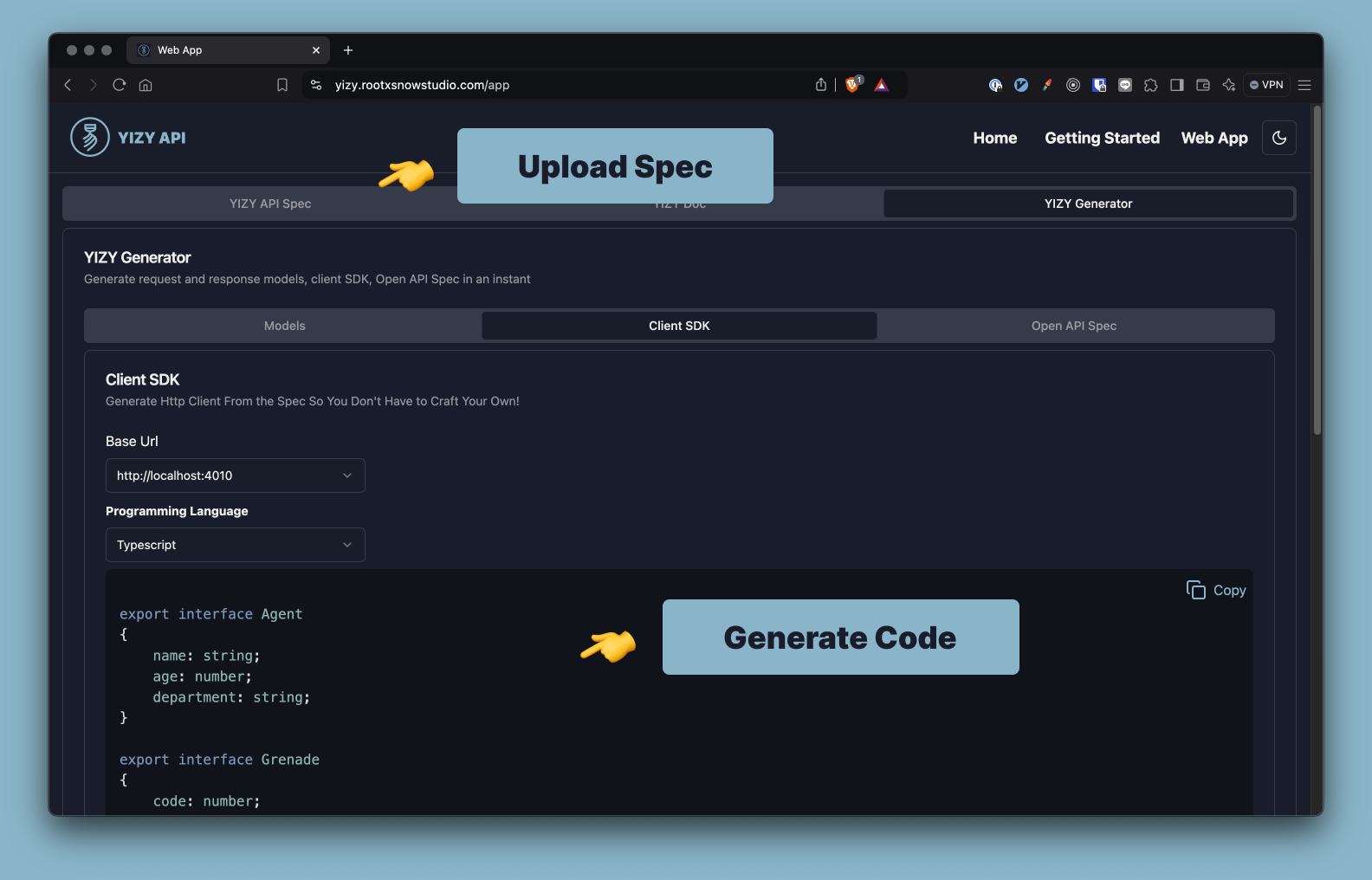Click the Client SDK card heading
This screenshot has height=880, width=1372.
(142, 379)
